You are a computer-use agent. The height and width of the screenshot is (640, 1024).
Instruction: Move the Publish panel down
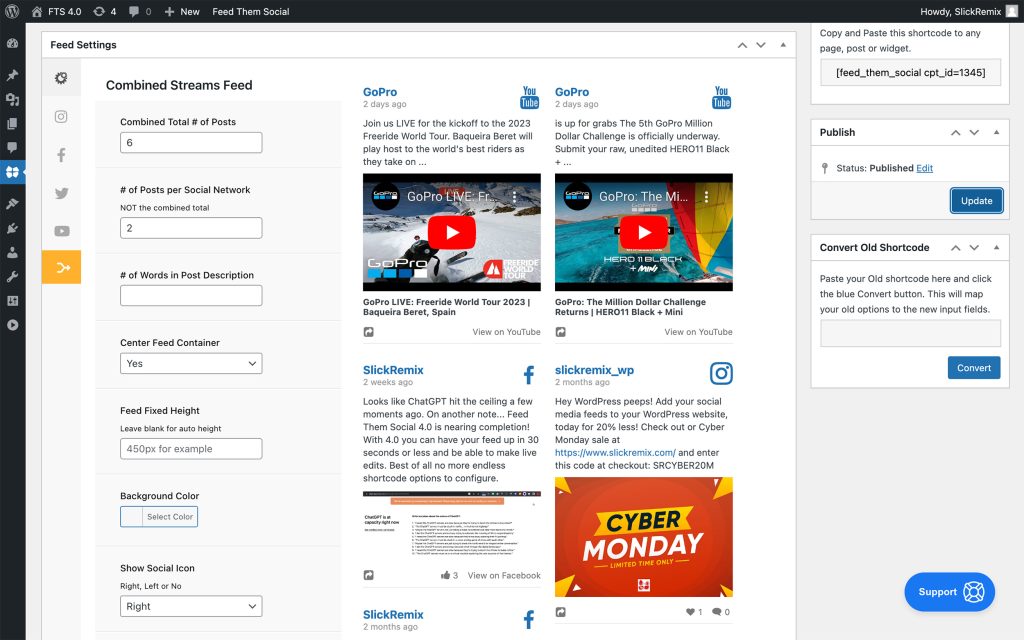974,133
